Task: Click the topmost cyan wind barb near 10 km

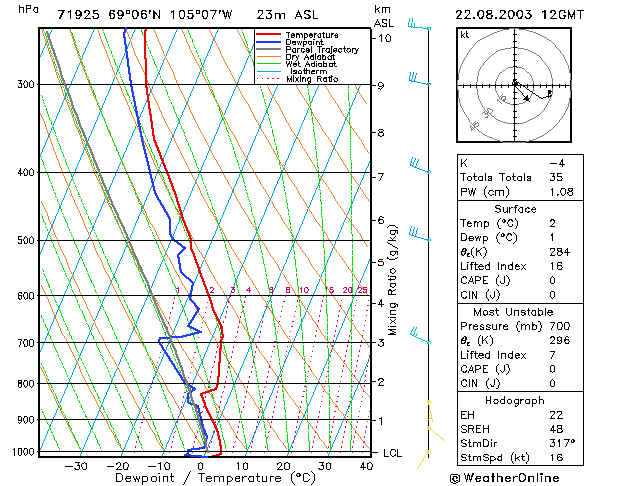Action: pyautogui.click(x=419, y=24)
